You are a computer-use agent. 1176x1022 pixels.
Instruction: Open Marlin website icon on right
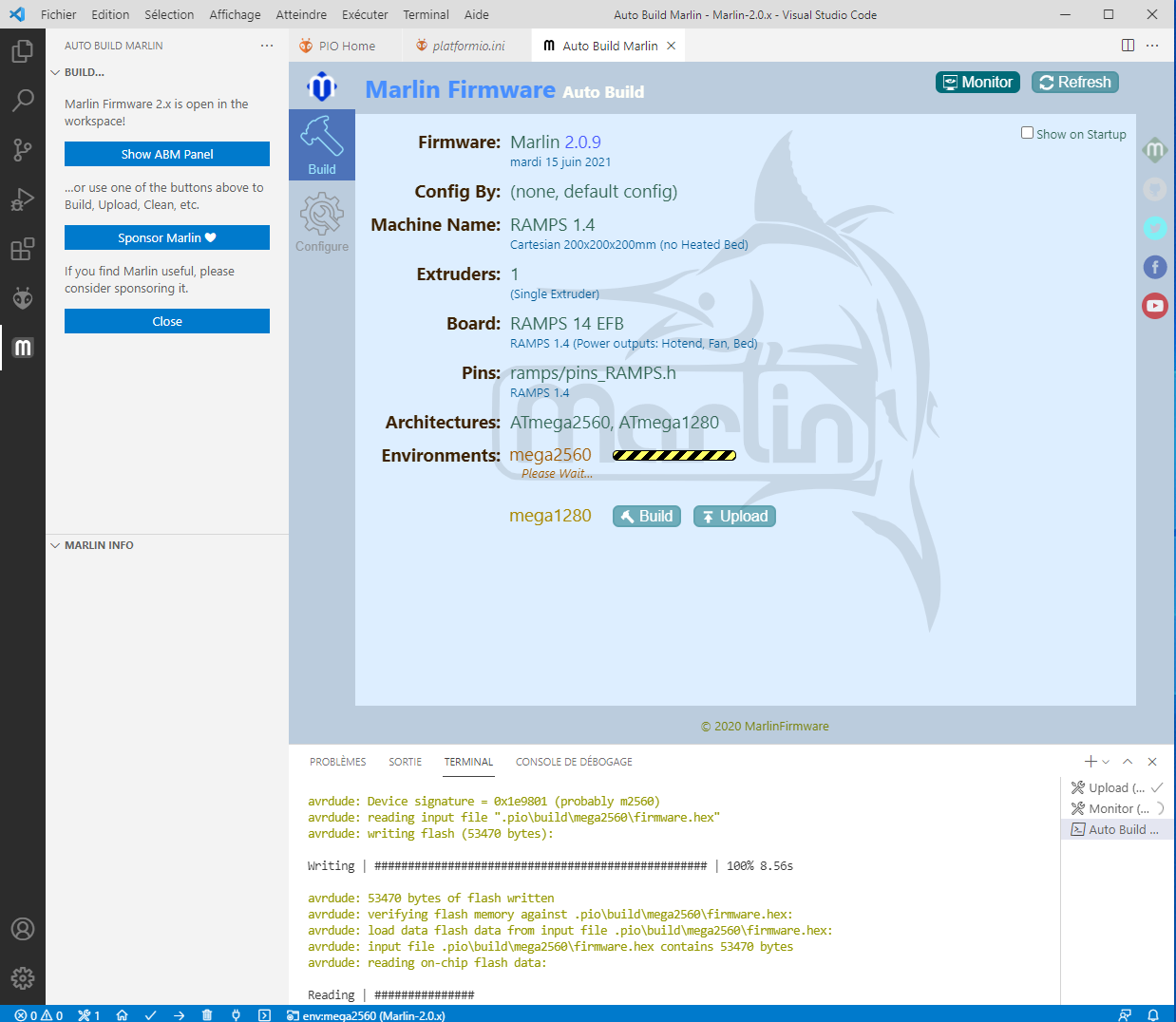pos(1154,150)
